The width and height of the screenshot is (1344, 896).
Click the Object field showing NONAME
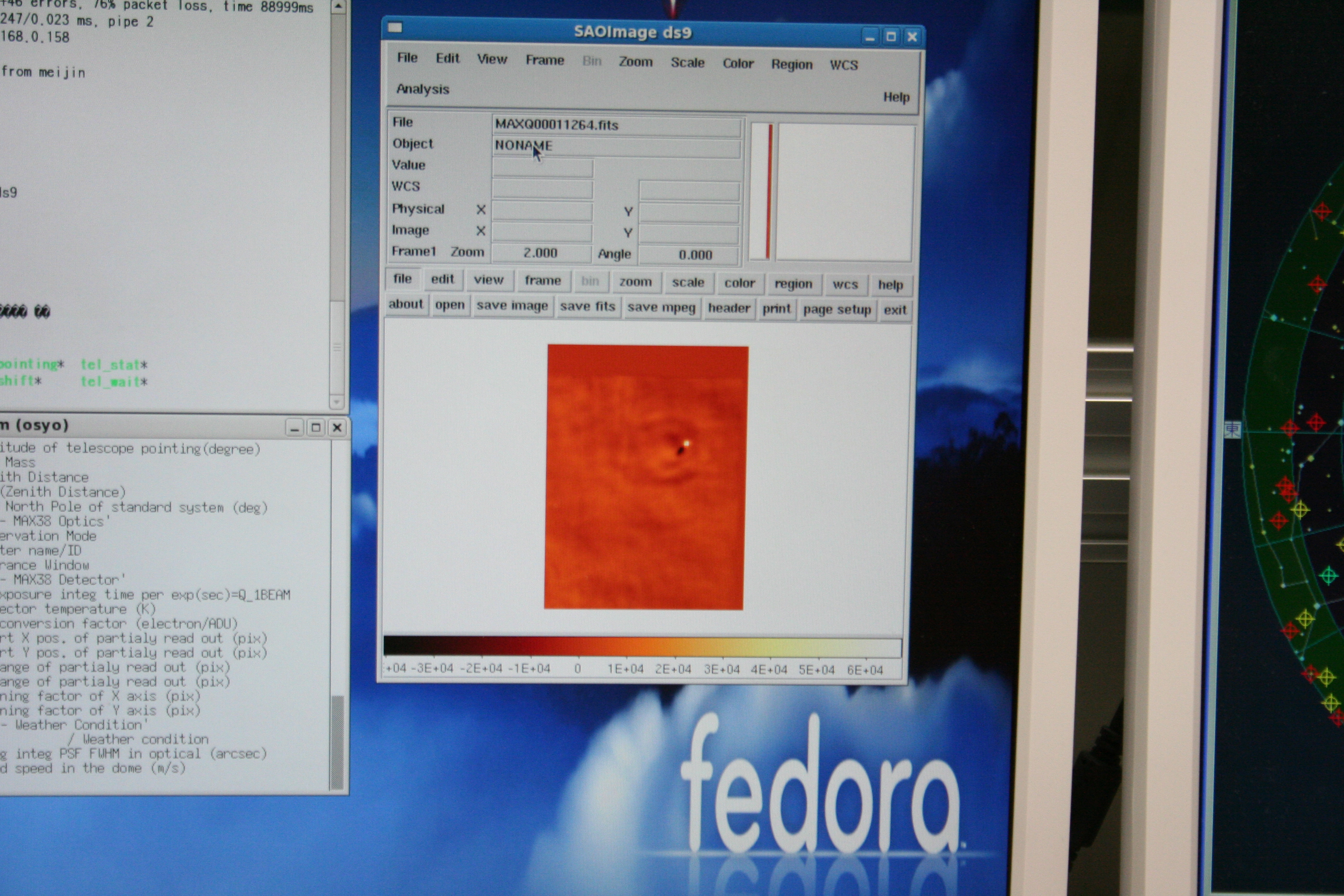(x=616, y=146)
